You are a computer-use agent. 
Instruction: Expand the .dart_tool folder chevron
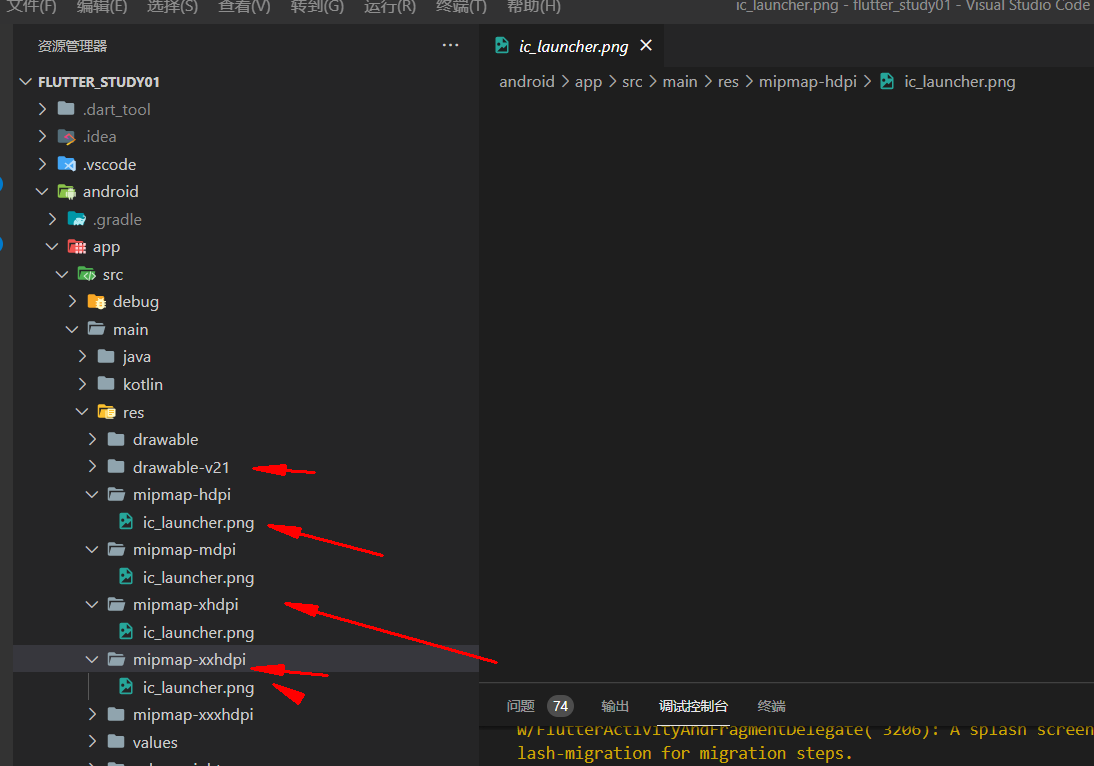pyautogui.click(x=43, y=109)
